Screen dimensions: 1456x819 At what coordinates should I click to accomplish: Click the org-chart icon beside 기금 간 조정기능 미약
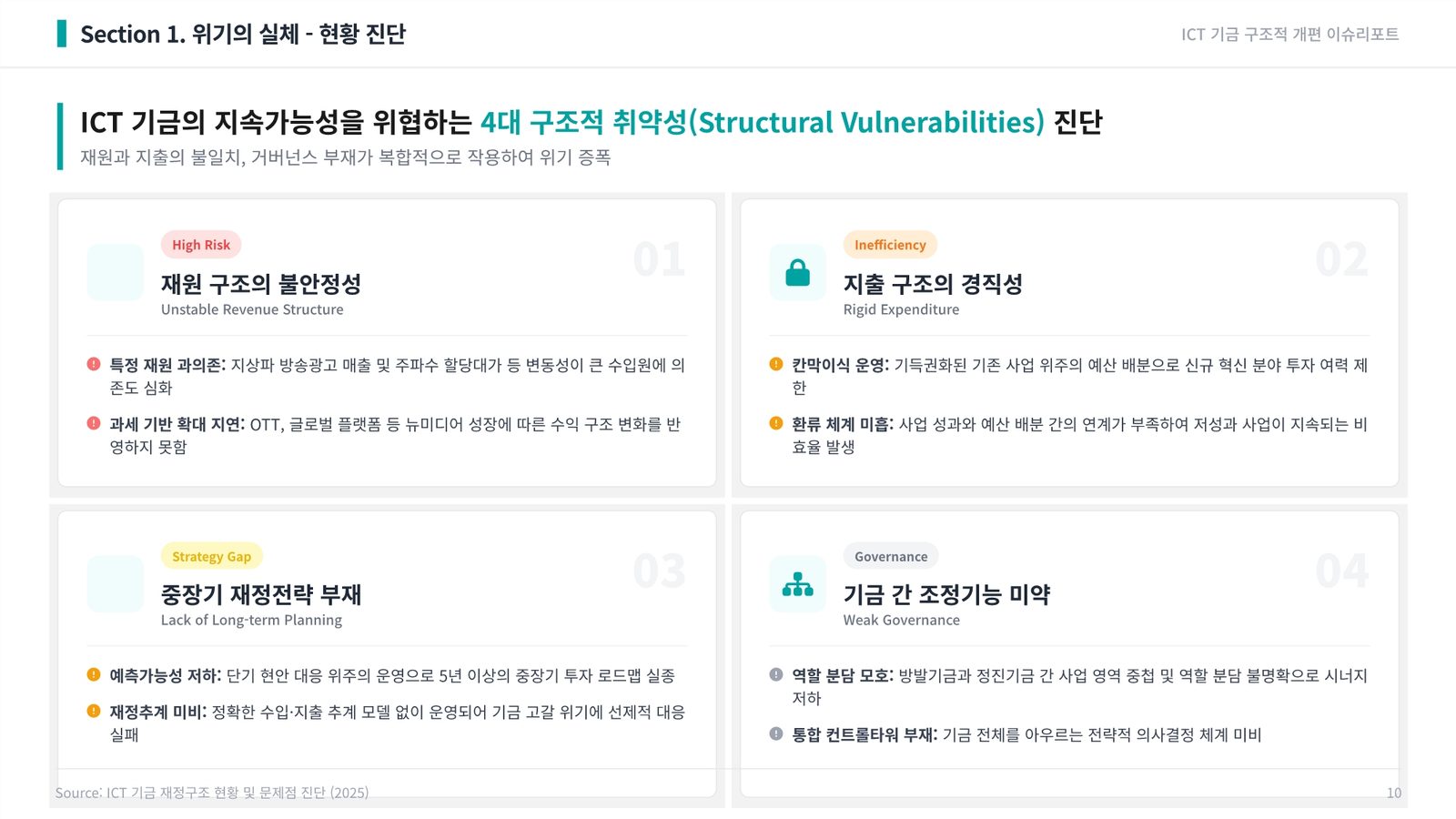[798, 583]
